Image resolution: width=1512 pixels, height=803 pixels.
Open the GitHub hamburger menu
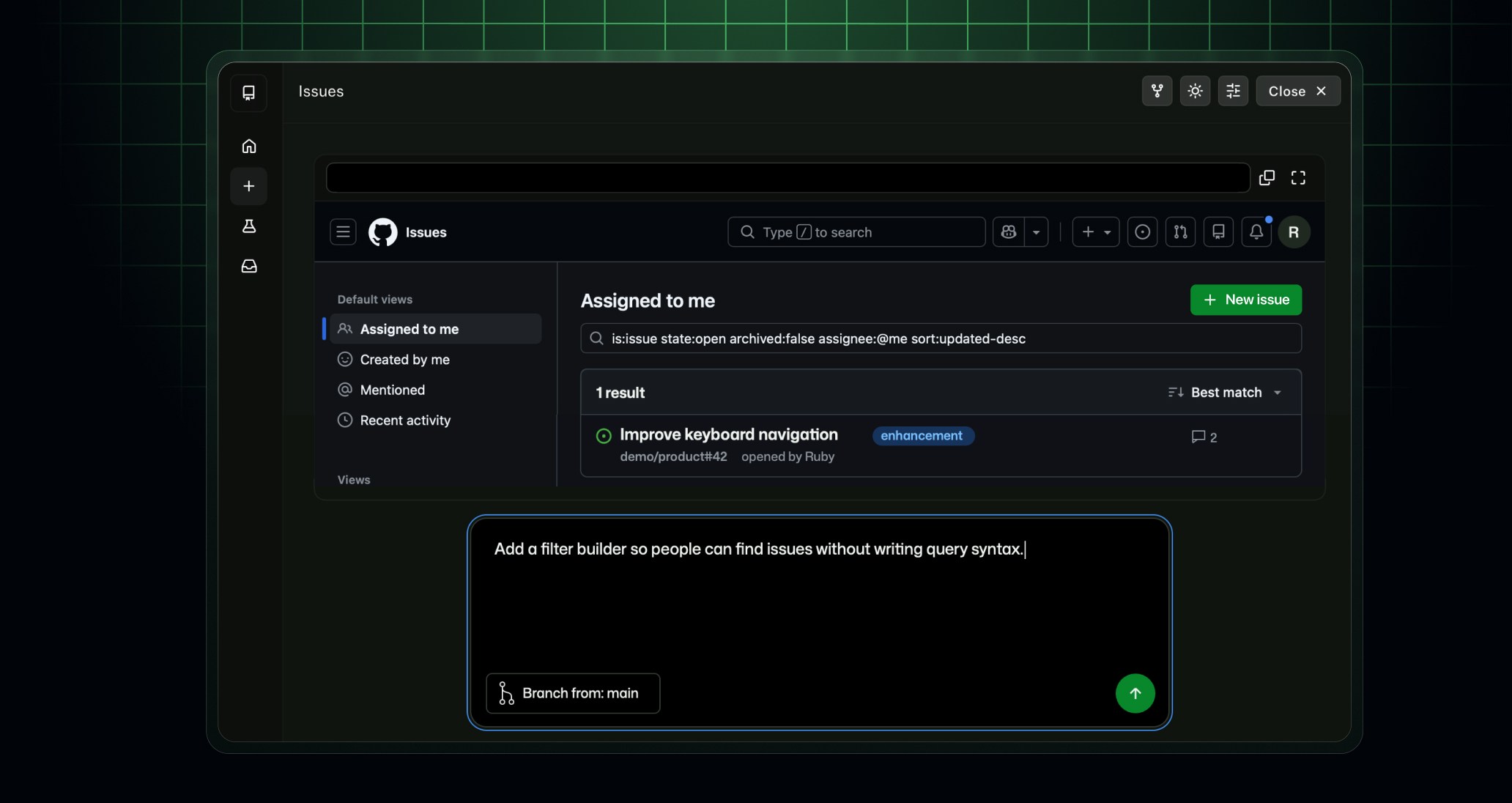tap(343, 232)
